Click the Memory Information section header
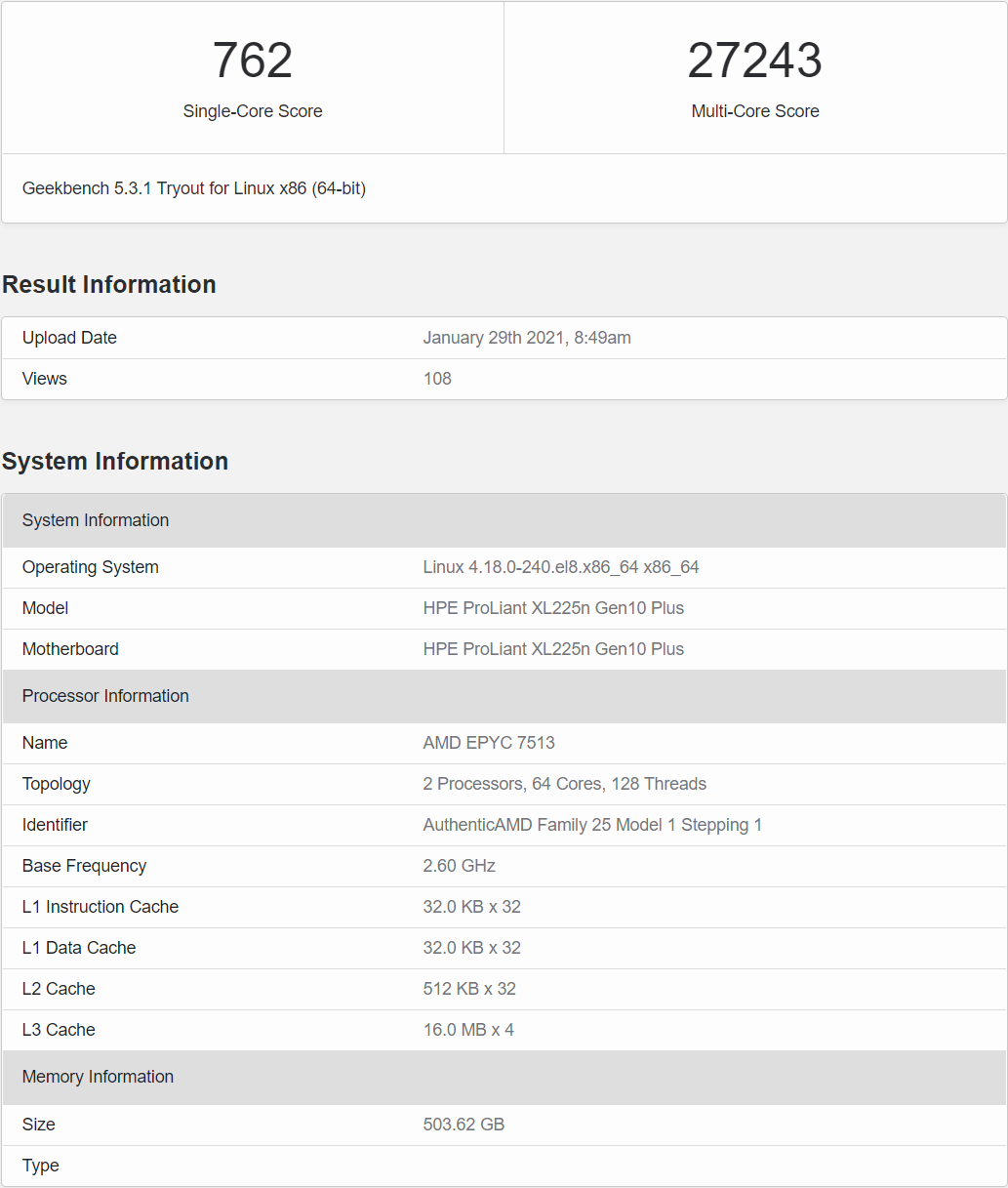The image size is (1008, 1188). click(98, 1077)
